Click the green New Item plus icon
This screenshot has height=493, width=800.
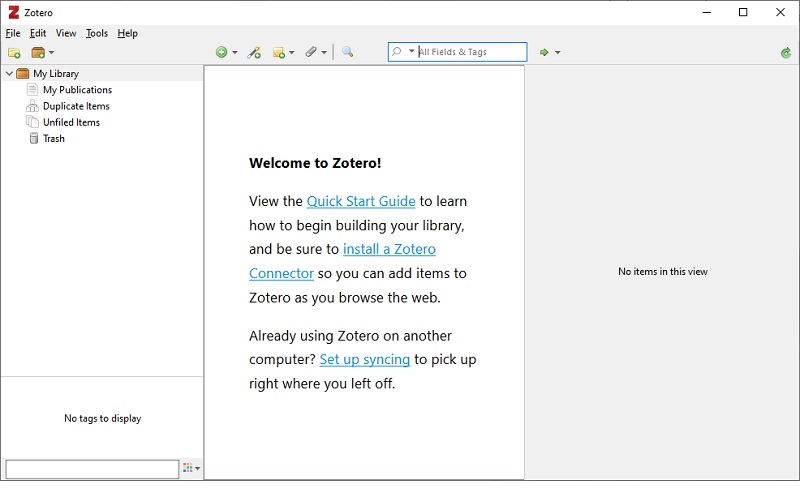click(x=221, y=52)
